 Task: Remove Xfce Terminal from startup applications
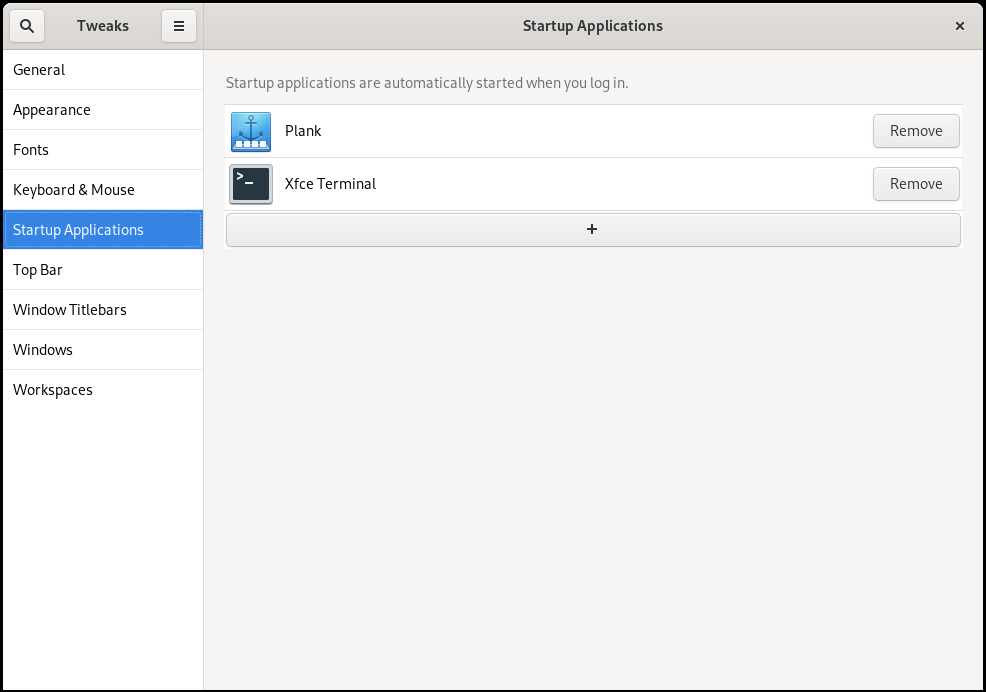coord(915,184)
